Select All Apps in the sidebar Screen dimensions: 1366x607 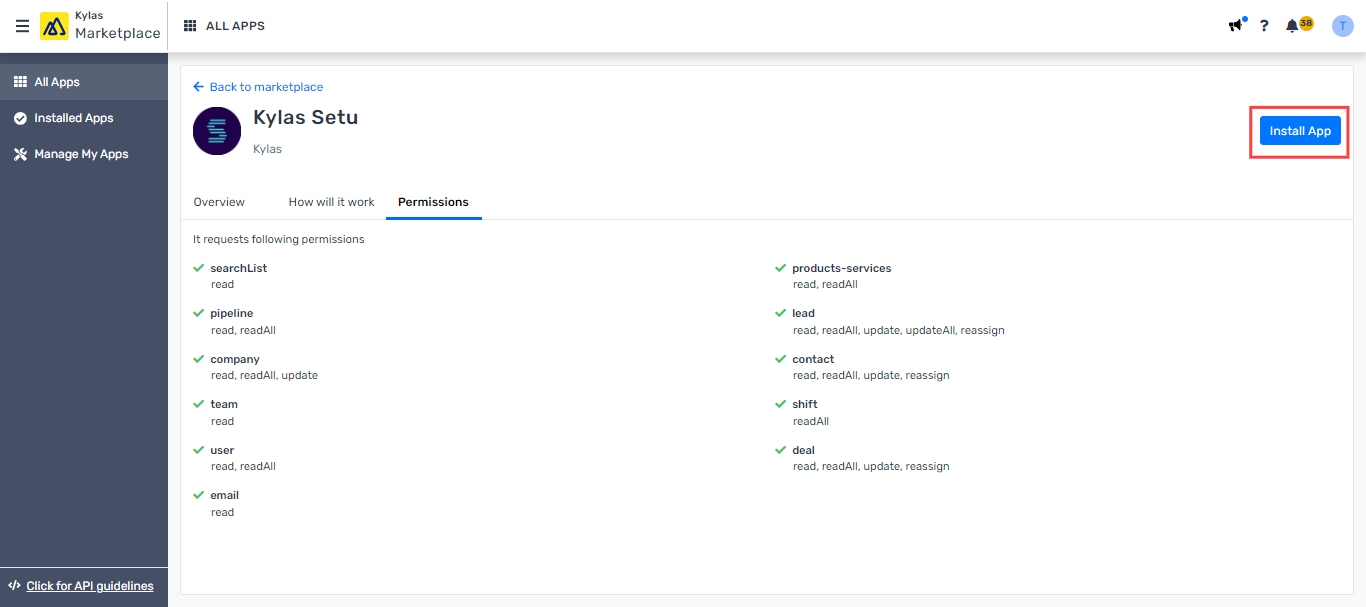coord(84,82)
